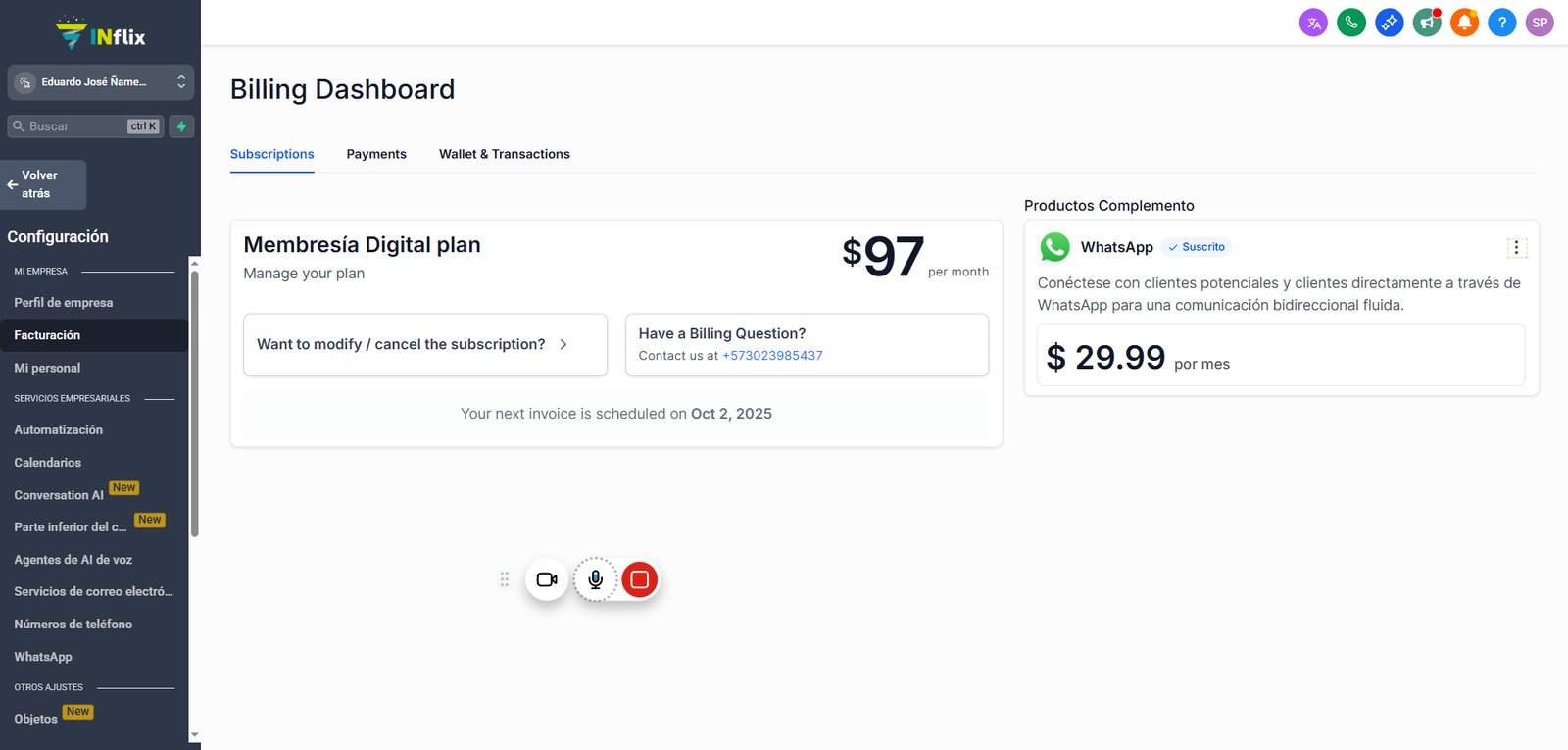Switch to the Subscriptions tab
Viewport: 1568px width, 750px height.
pos(272,154)
